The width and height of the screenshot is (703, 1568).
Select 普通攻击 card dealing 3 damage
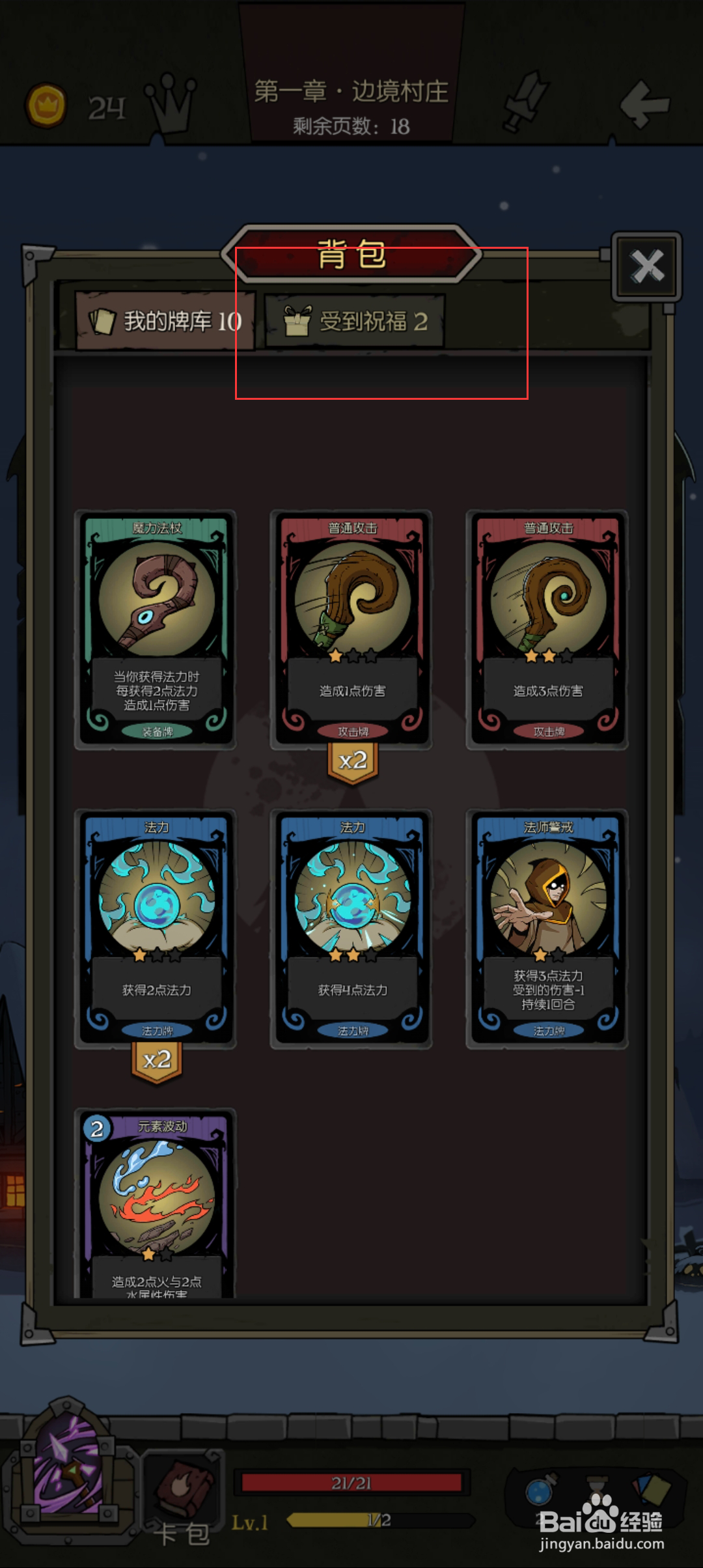[548, 630]
